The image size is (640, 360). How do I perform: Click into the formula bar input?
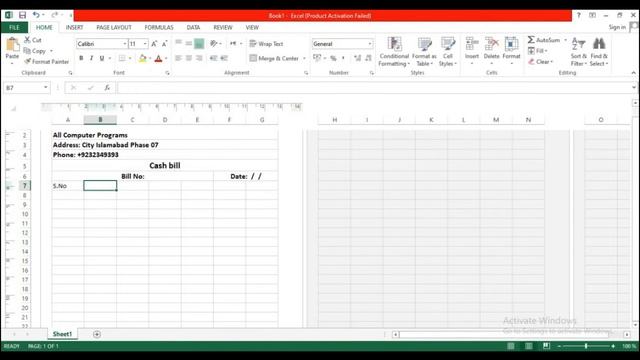pyautogui.click(x=375, y=88)
